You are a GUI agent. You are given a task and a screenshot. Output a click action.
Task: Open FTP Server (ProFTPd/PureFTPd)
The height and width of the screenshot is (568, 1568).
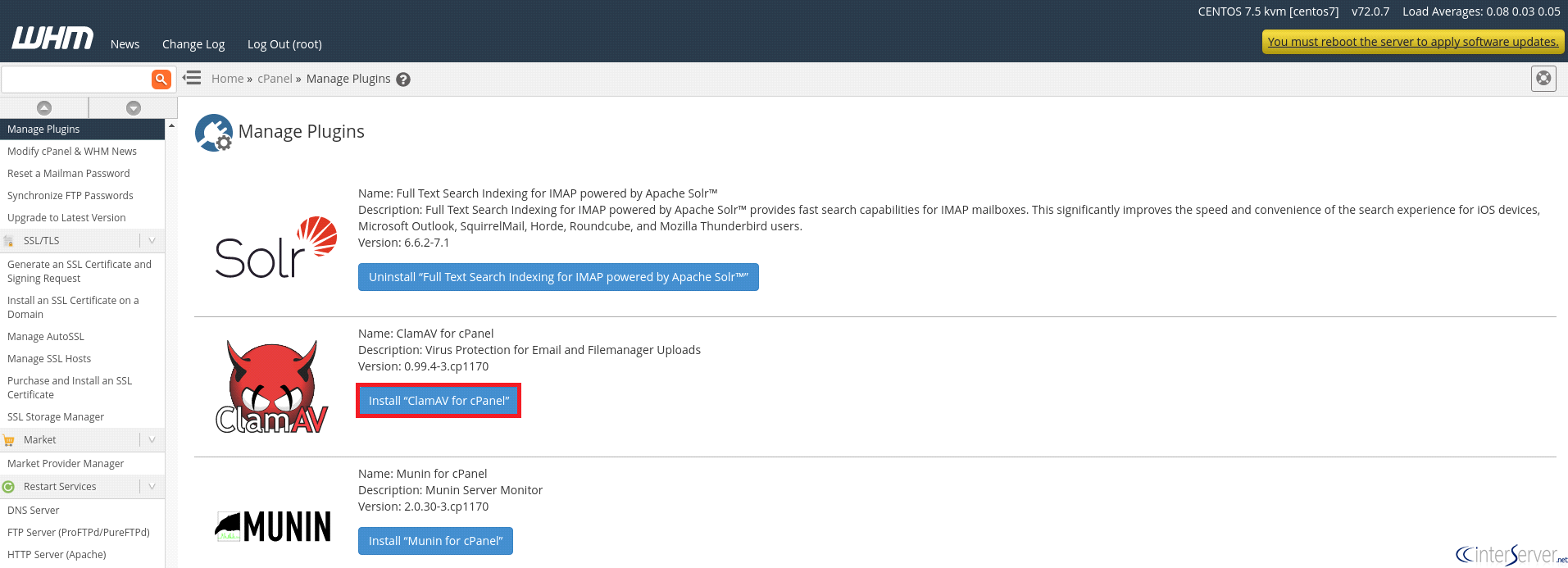click(x=79, y=533)
